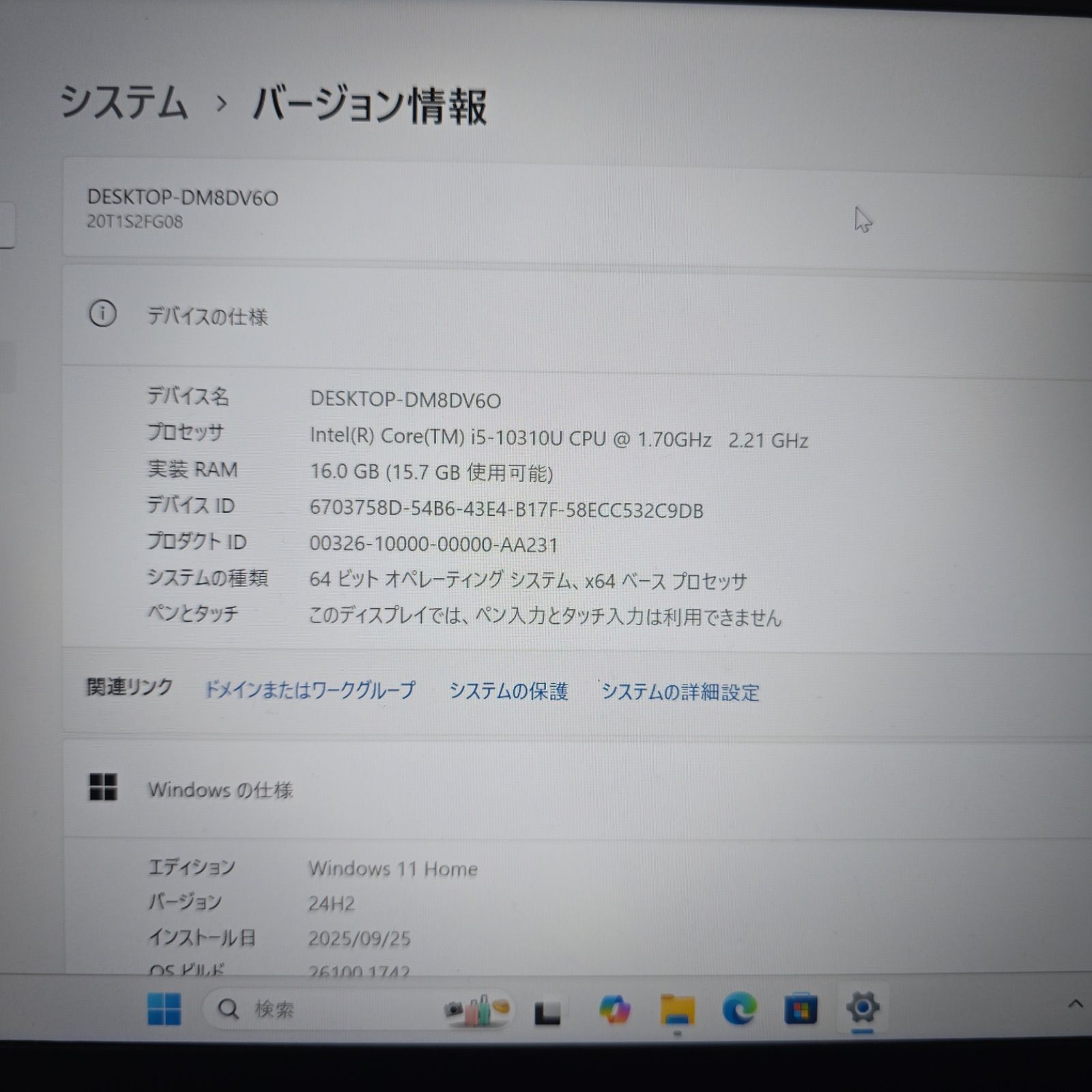Click the プロダクト ID value text

click(x=433, y=544)
